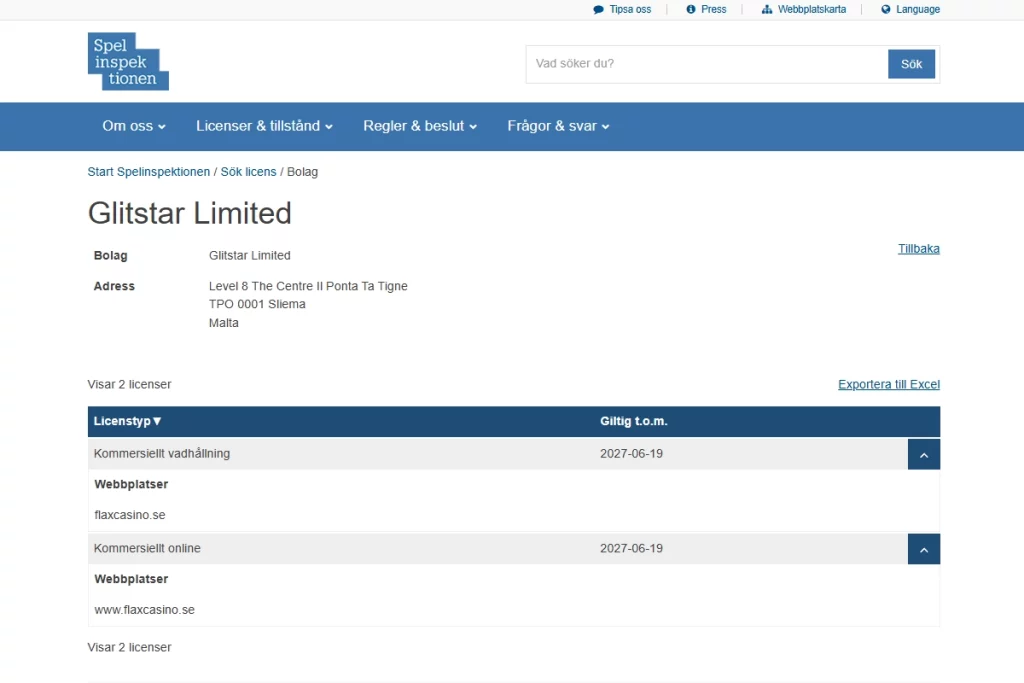
Task: Select the flaxcasino.se website text
Action: click(x=130, y=515)
